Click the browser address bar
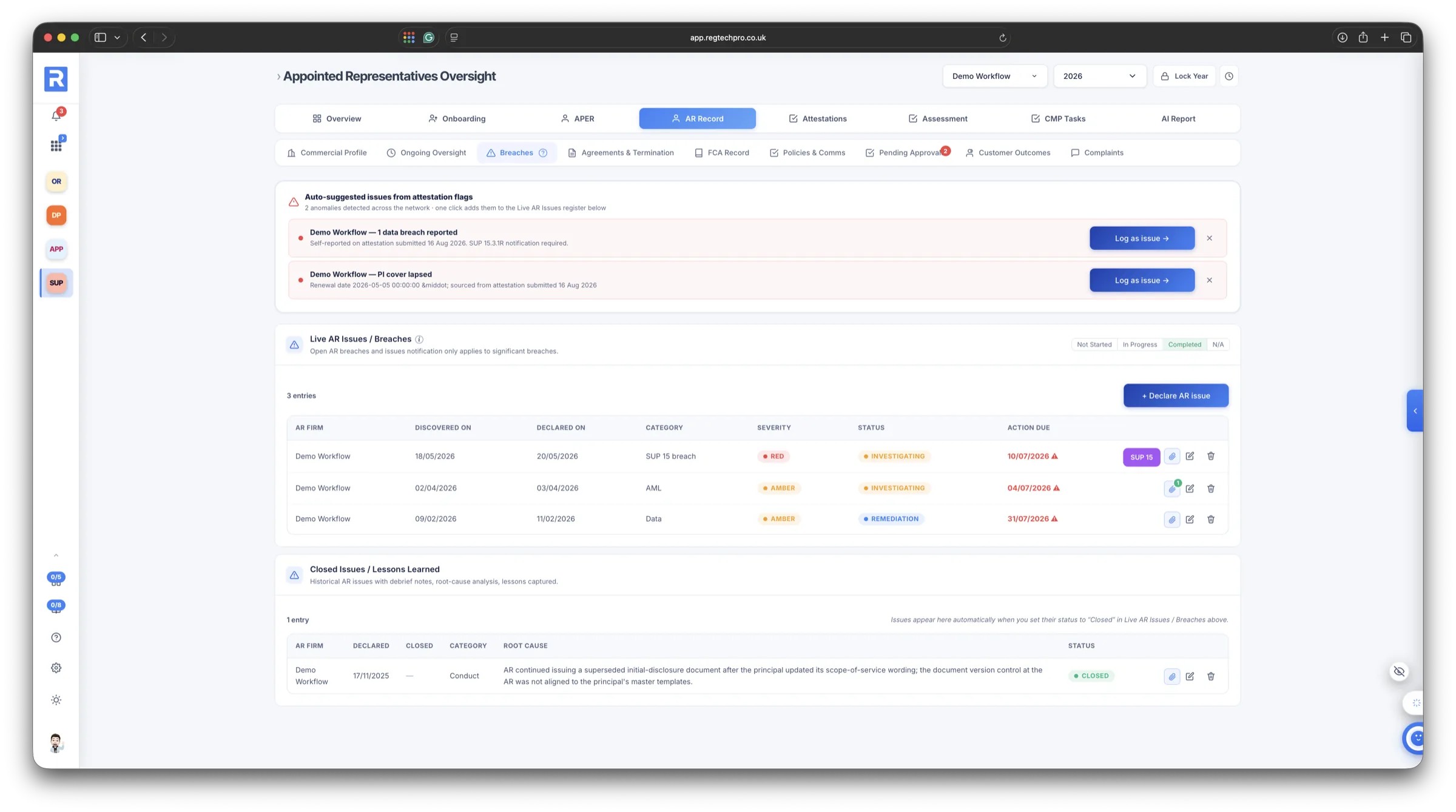 727,38
